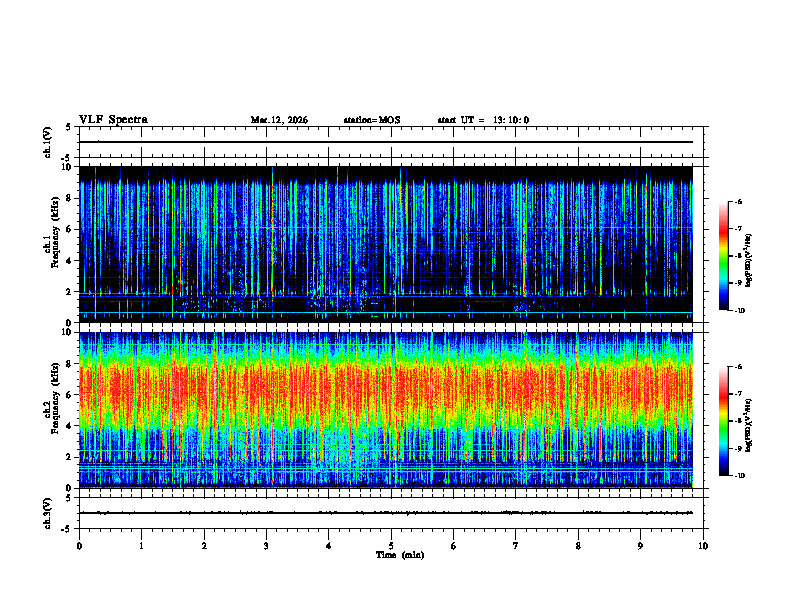Click the "start UT = 13:10:0" header text
The height and width of the screenshot is (612, 792).
tap(483, 120)
